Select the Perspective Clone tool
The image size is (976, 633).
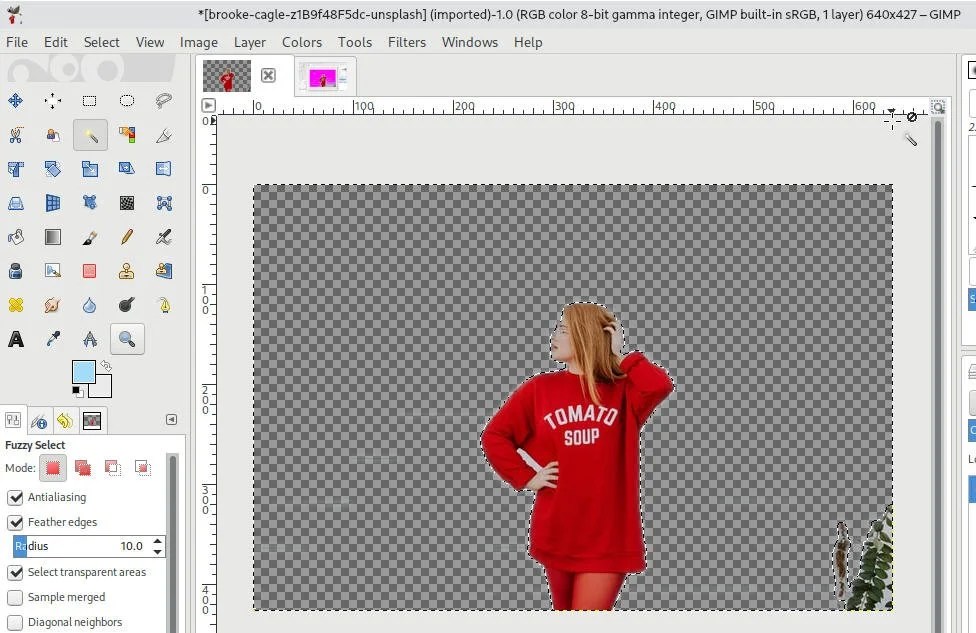coord(164,271)
